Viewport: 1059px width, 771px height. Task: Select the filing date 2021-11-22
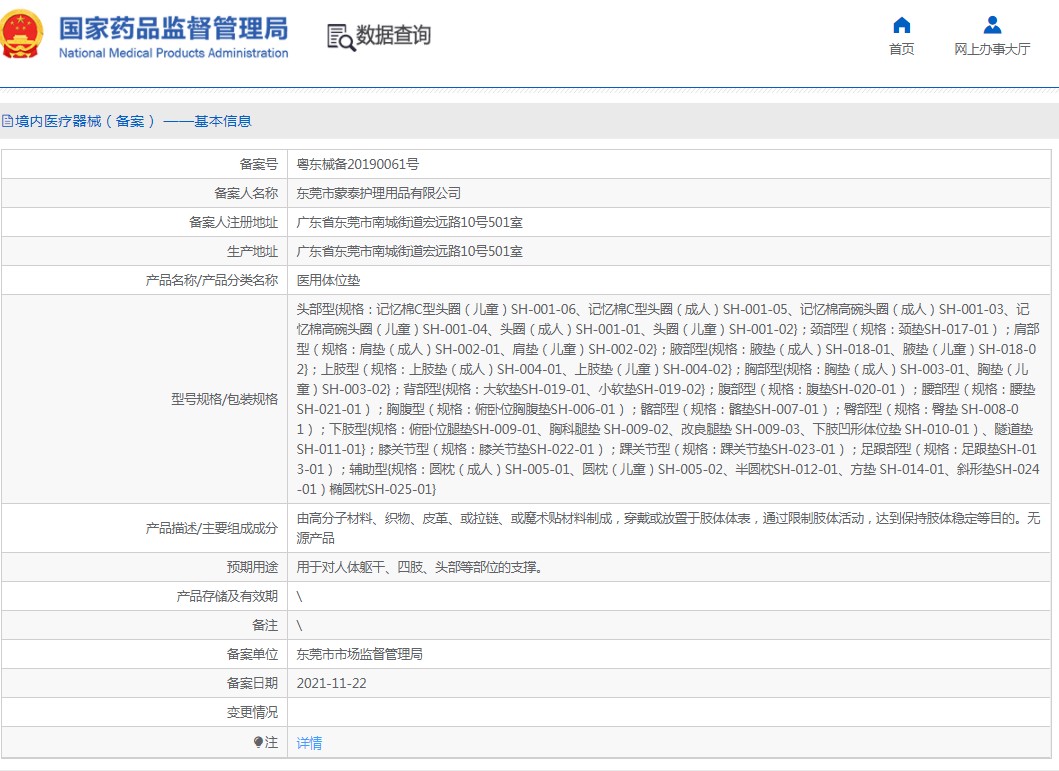tap(332, 683)
